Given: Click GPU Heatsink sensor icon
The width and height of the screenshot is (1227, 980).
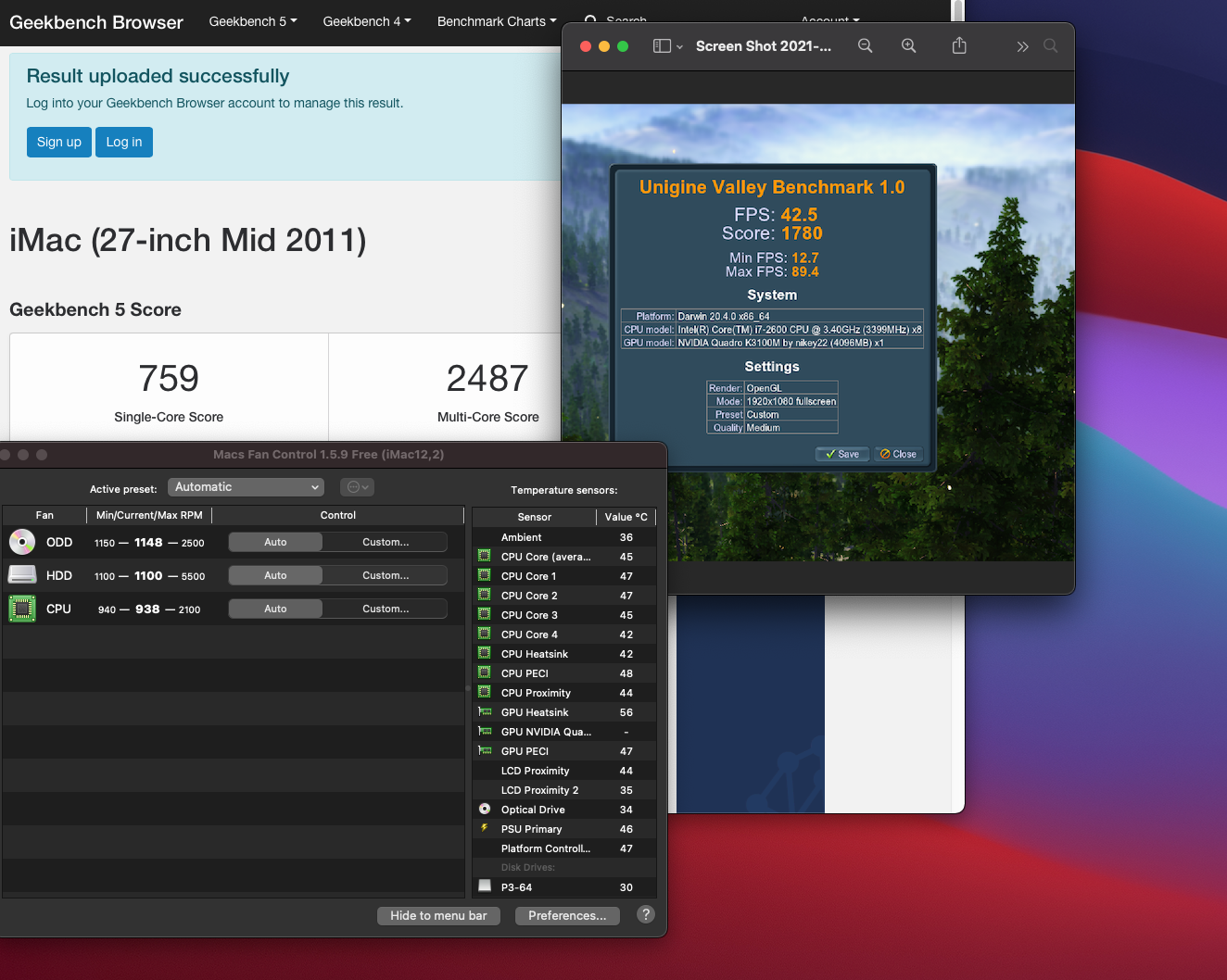Looking at the screenshot, I should click(484, 711).
